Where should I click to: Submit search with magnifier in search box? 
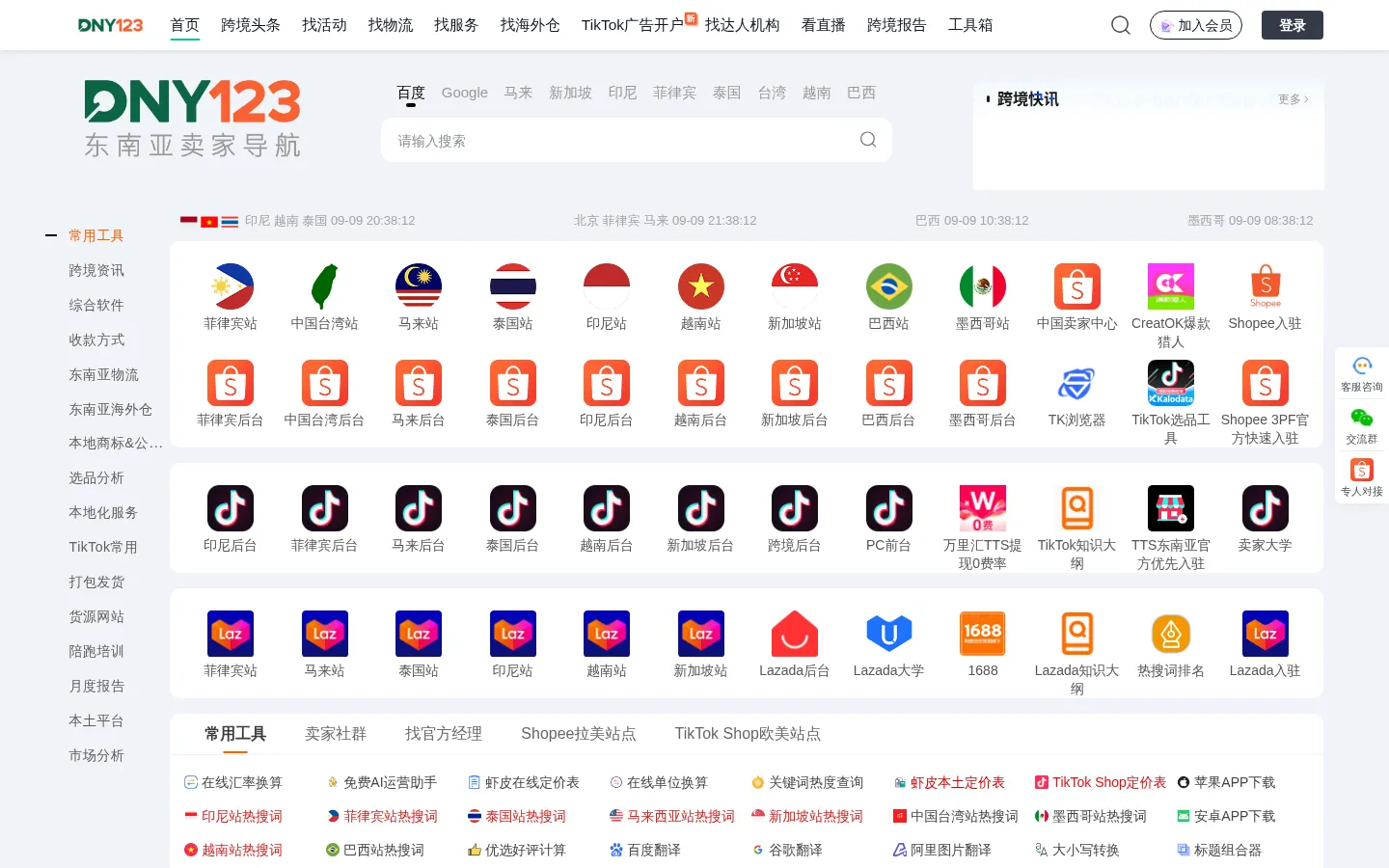[x=868, y=140]
